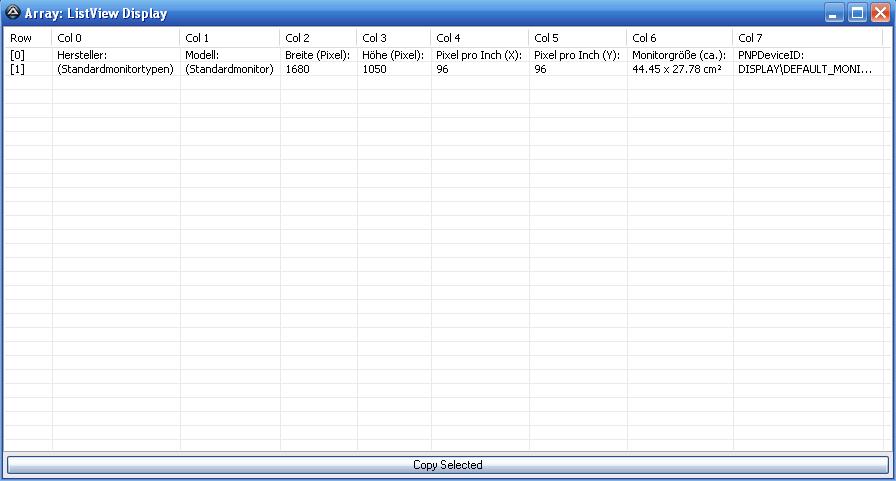Viewport: 896px width, 481px height.
Task: Click the Copy Selected button
Action: coord(447,465)
